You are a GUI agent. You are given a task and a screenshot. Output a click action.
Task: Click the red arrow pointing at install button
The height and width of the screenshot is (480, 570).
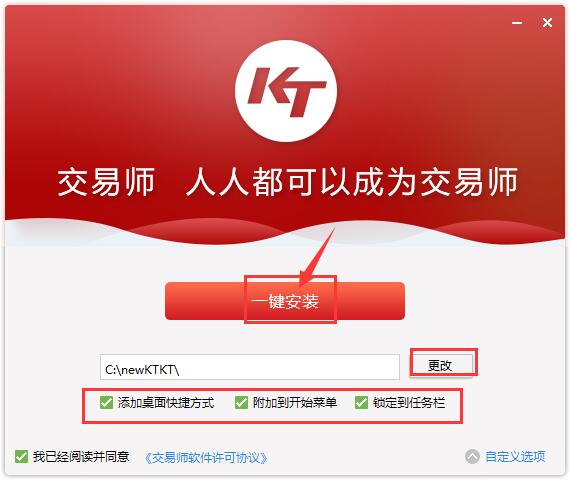[x=317, y=257]
